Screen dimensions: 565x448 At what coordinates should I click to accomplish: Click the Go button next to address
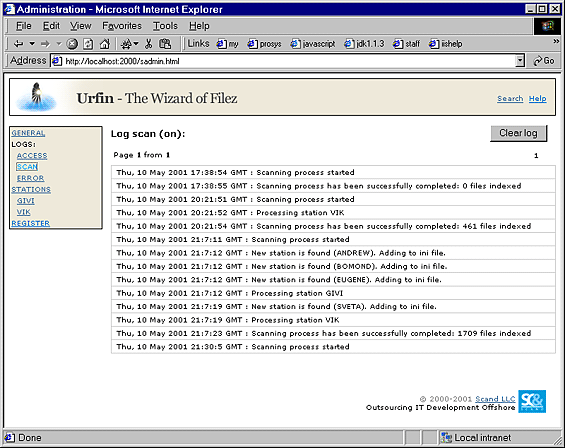tap(544, 61)
